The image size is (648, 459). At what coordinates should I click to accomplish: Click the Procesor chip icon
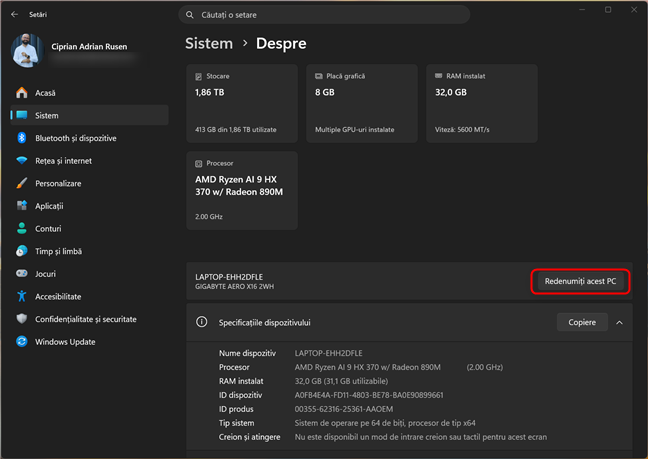pos(198,164)
